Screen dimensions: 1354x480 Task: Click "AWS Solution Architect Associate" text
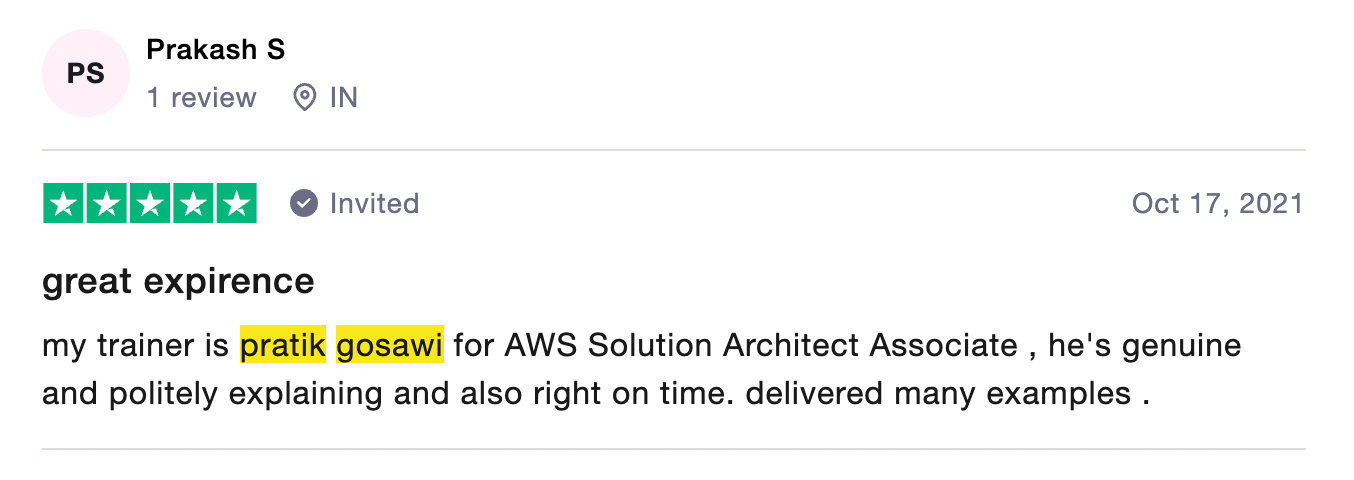(x=761, y=346)
